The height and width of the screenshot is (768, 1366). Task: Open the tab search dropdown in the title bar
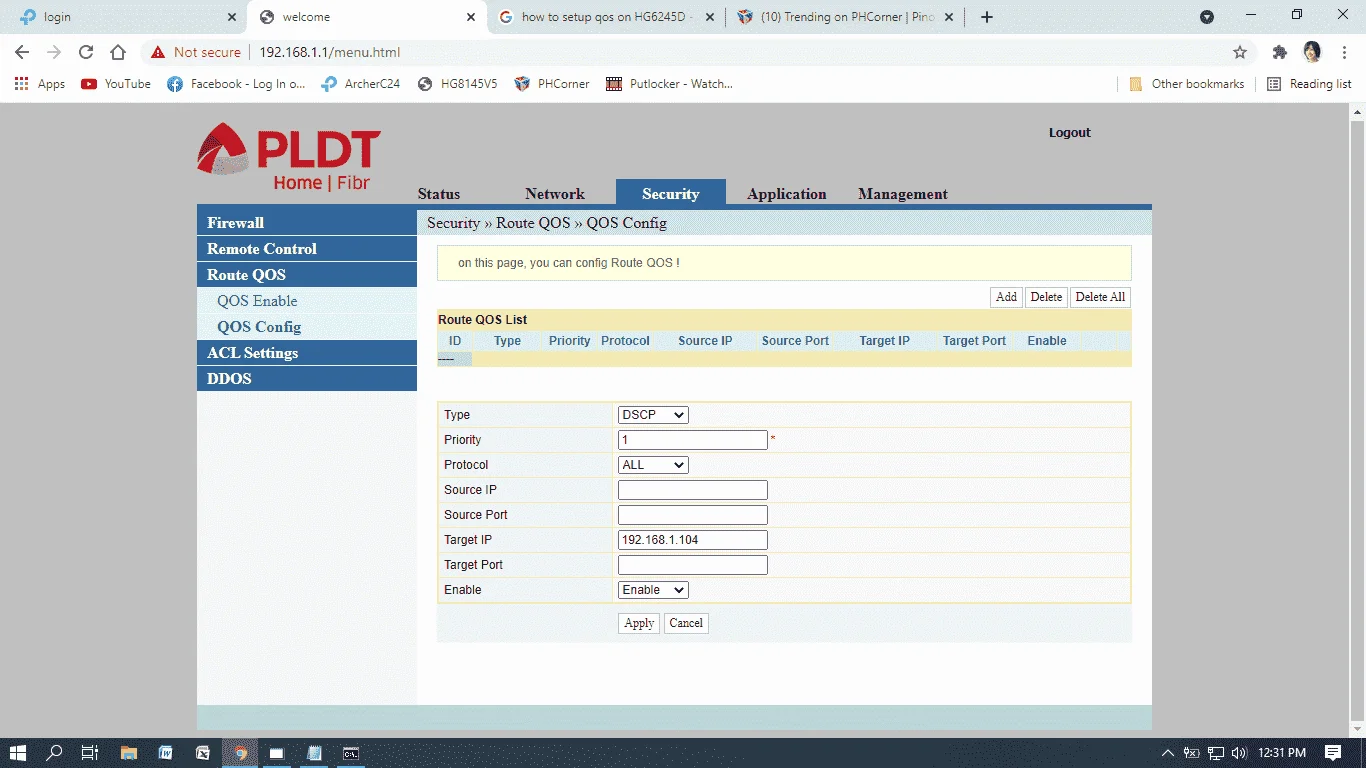pos(1207,17)
